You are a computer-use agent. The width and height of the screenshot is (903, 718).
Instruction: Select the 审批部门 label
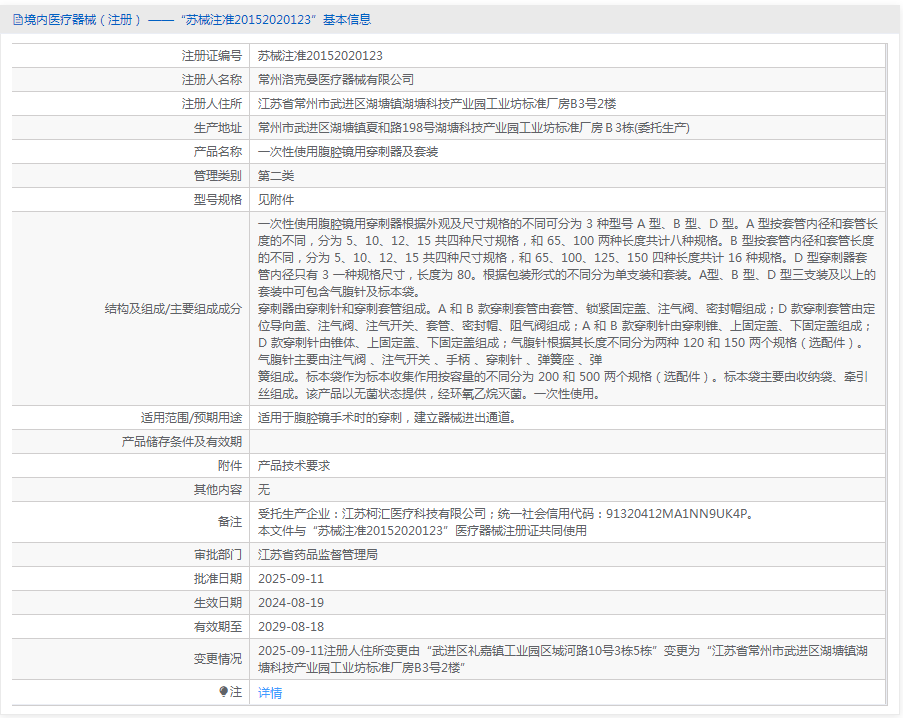click(218, 554)
